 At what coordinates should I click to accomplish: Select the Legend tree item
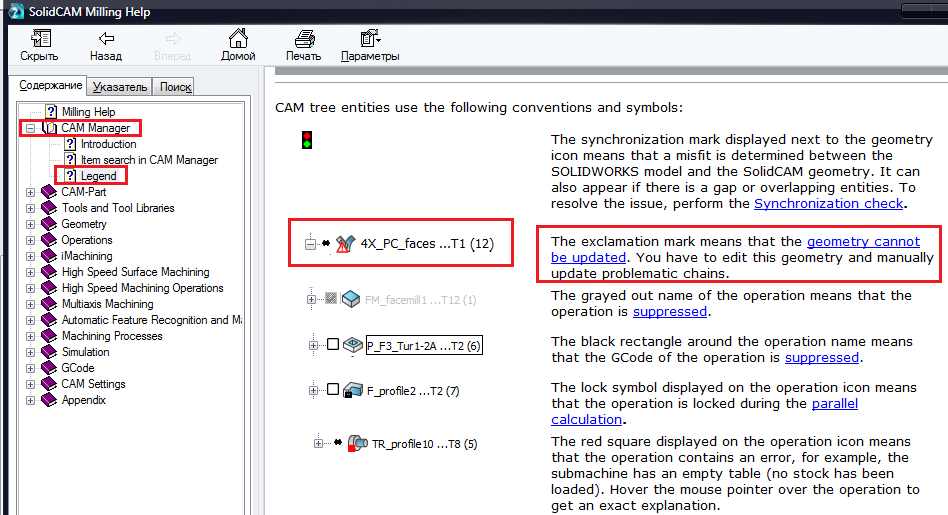tap(99, 176)
